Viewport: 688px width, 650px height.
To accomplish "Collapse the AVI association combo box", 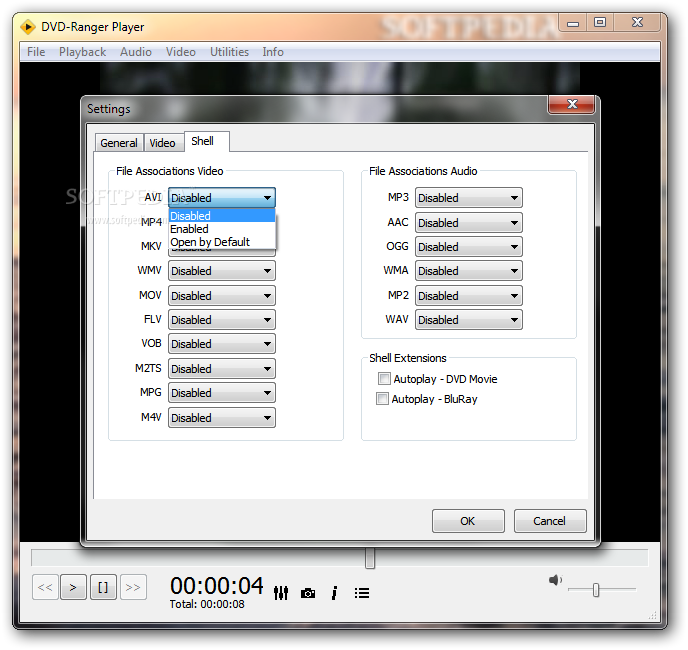I will pos(222,198).
